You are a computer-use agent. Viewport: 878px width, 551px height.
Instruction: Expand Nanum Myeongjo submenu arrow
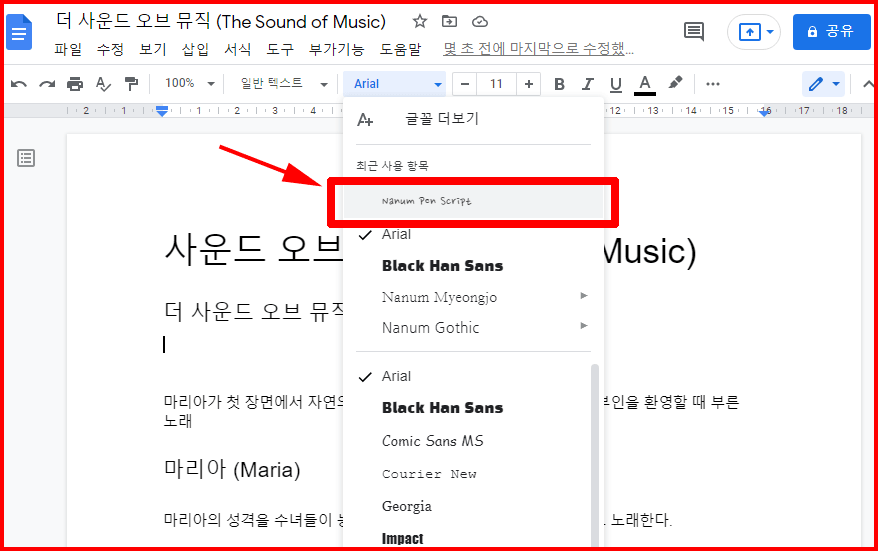pyautogui.click(x=584, y=296)
